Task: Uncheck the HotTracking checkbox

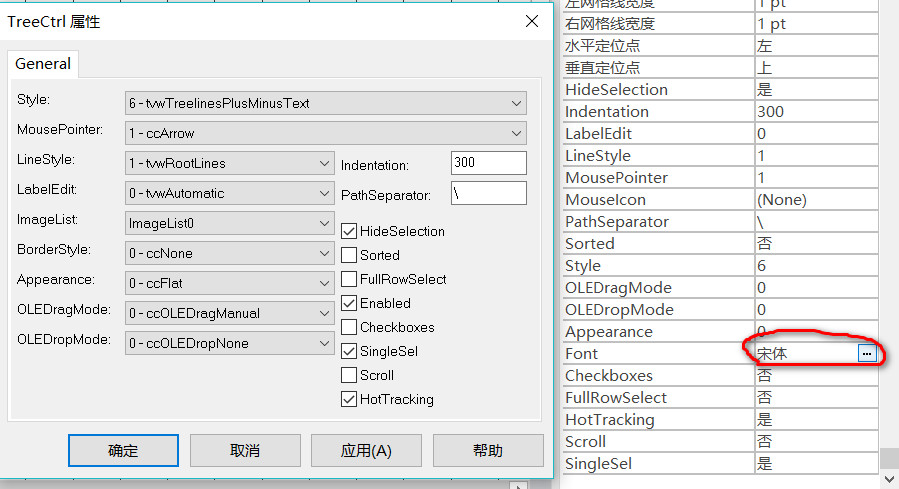Action: pos(349,399)
